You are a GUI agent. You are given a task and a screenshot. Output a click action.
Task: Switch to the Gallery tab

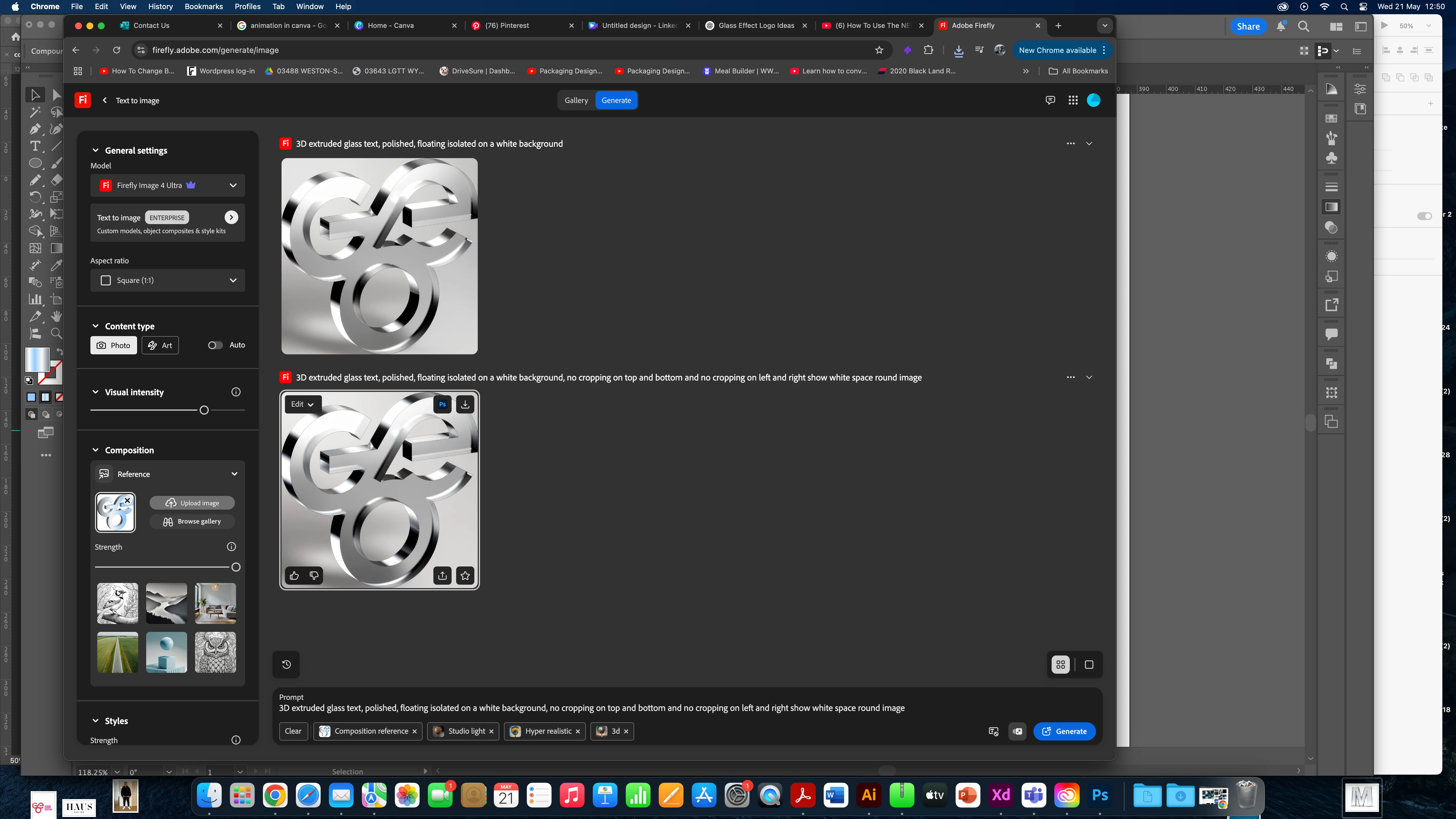pyautogui.click(x=576, y=100)
